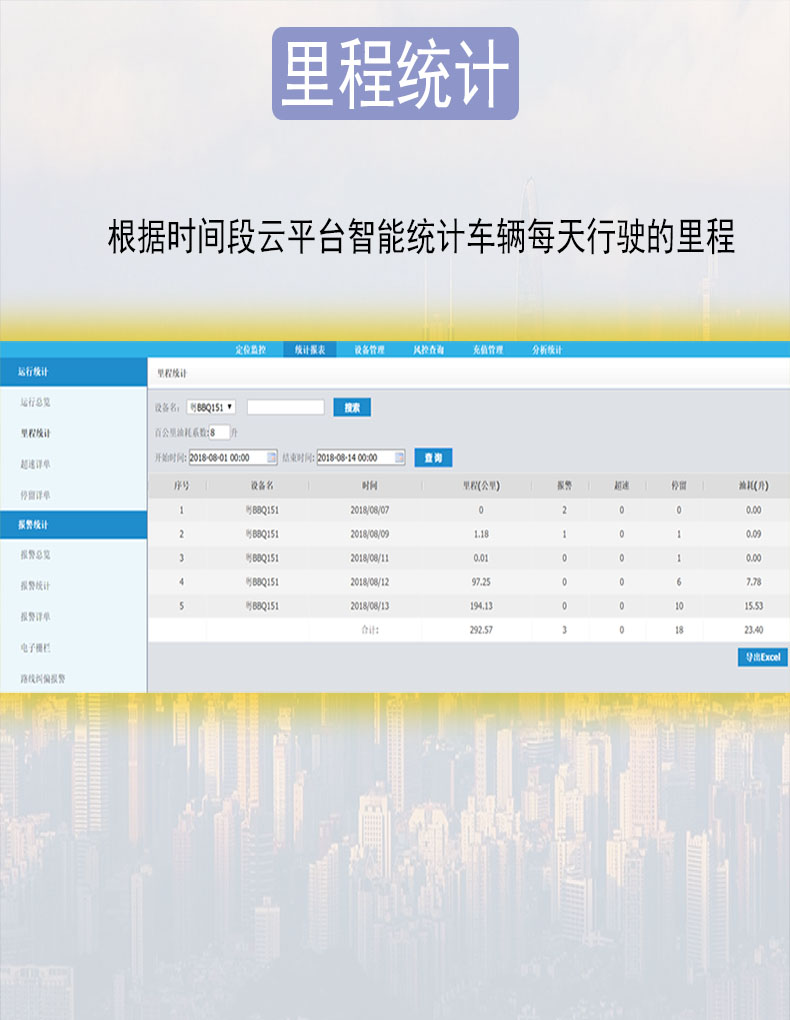This screenshot has width=790, height=1020.
Task: Click the 里程(公里) column header
Action: (481, 485)
